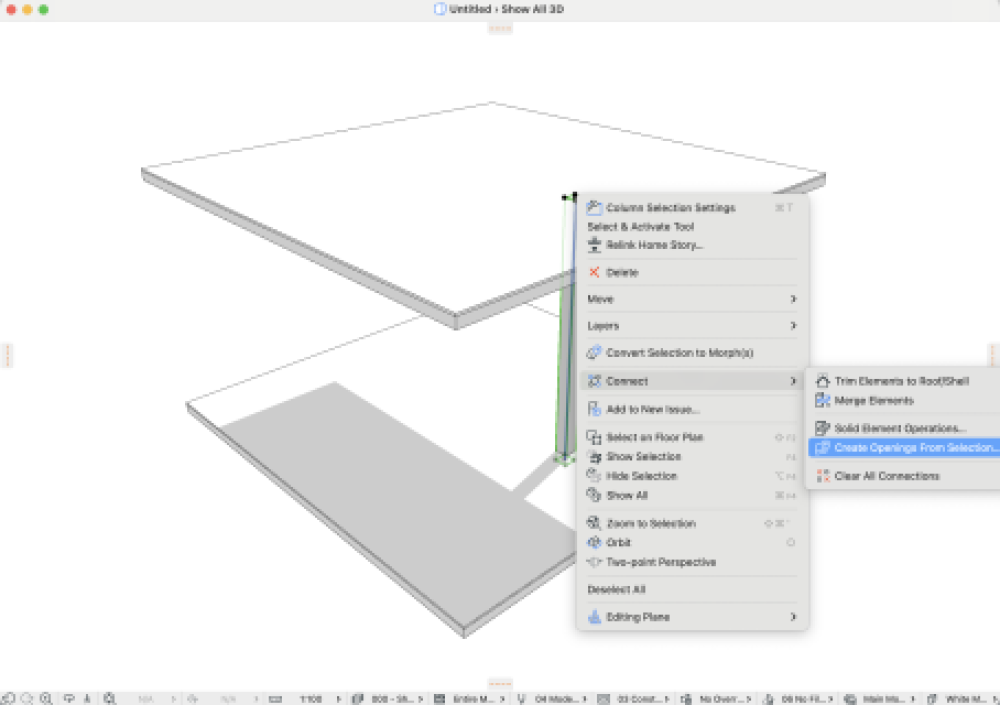Click the Convert Selection to Morph icon
1000x705 pixels.
(x=594, y=353)
